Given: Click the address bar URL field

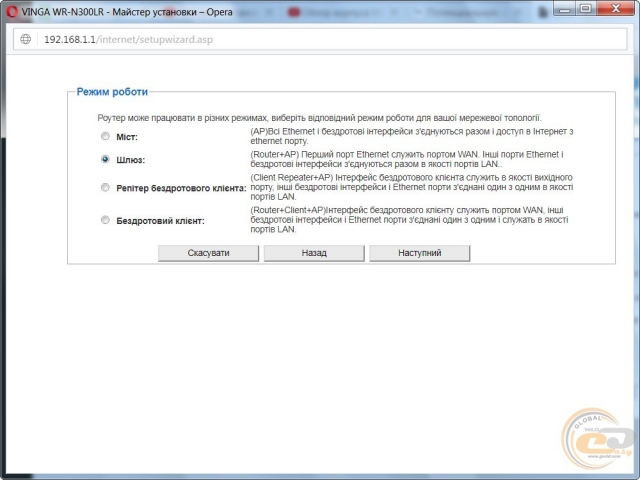Looking at the screenshot, I should 320,40.
